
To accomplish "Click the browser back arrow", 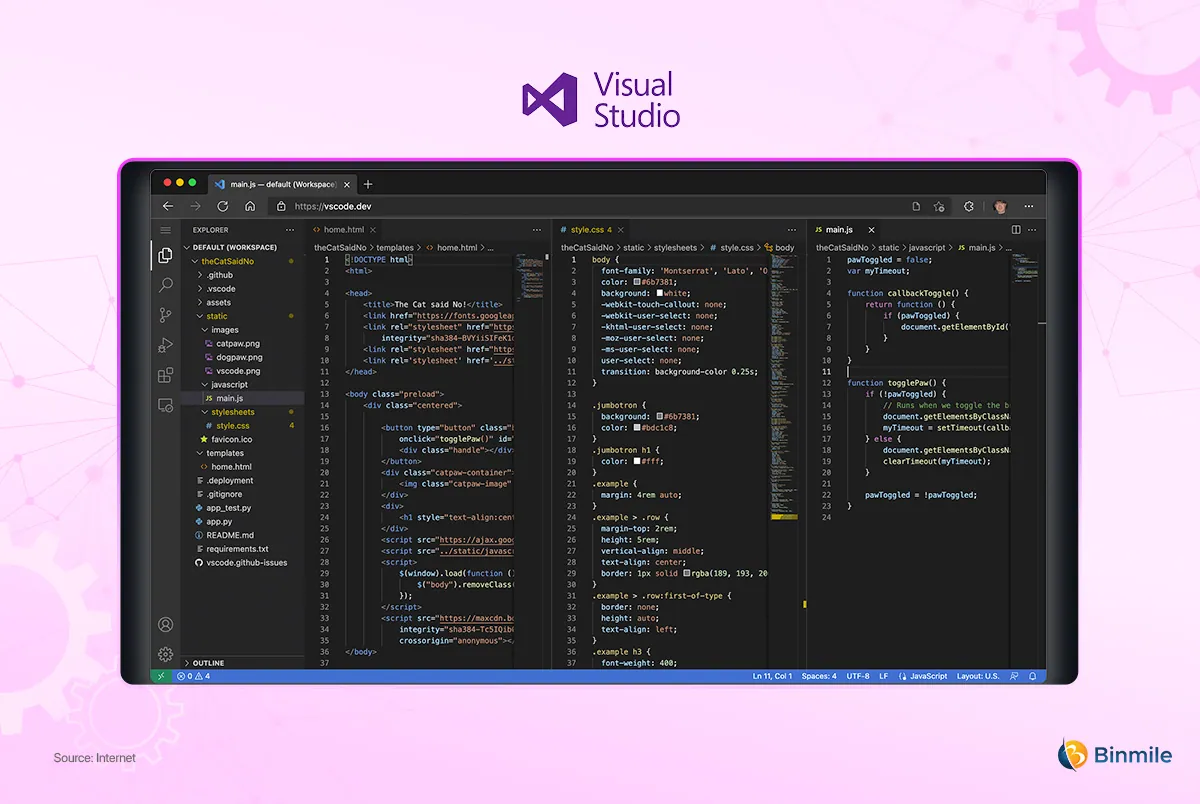I will pyautogui.click(x=168, y=206).
